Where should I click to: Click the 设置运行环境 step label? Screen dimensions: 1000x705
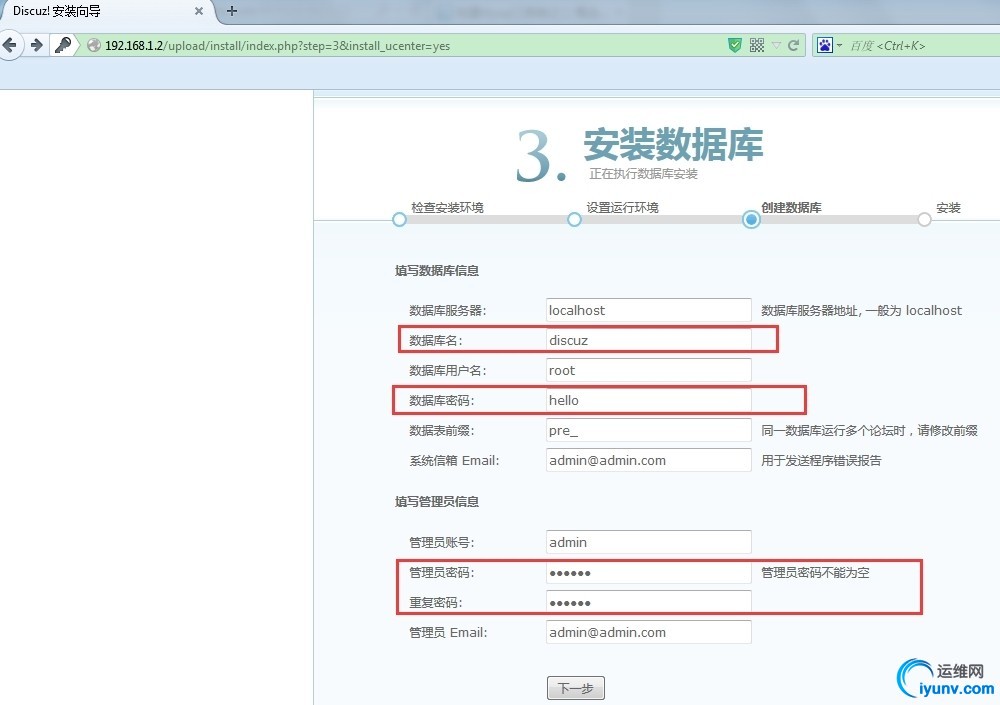click(x=622, y=207)
